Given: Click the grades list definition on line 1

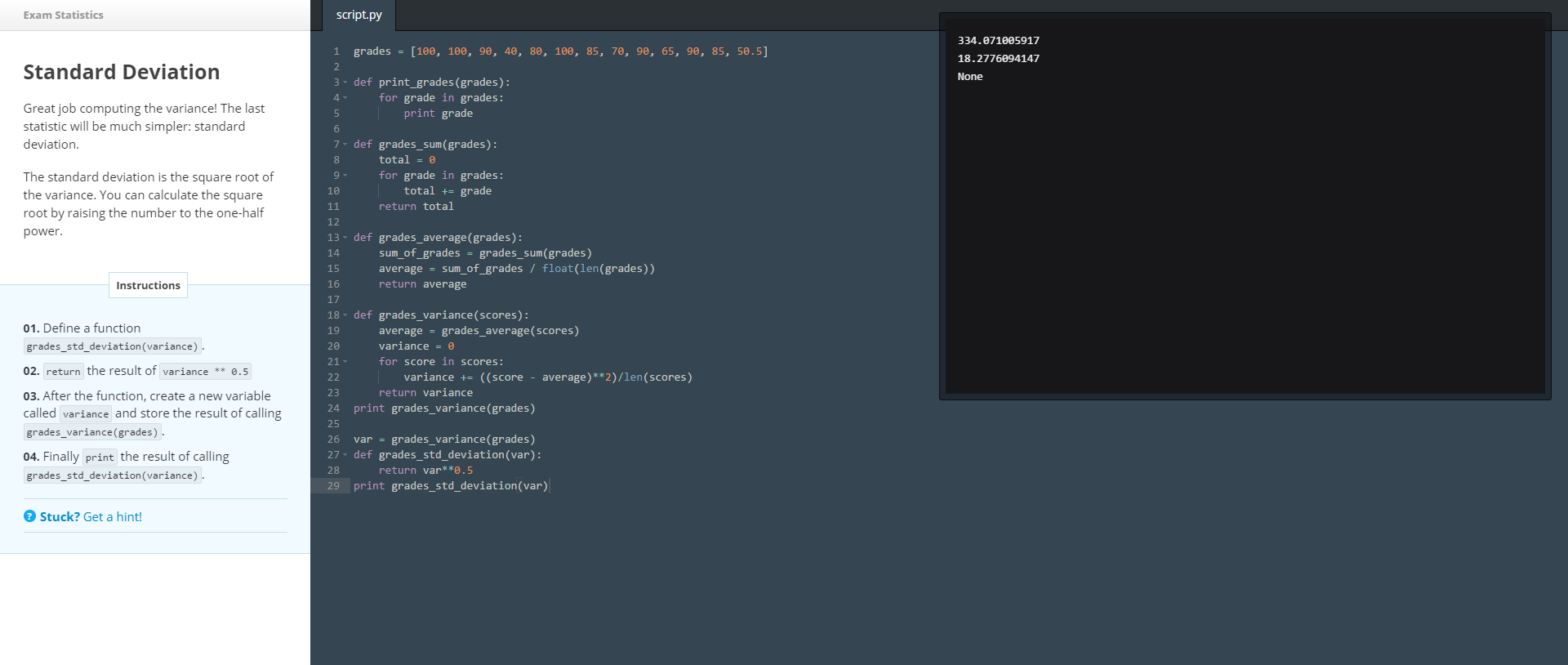Looking at the screenshot, I should click(560, 51).
